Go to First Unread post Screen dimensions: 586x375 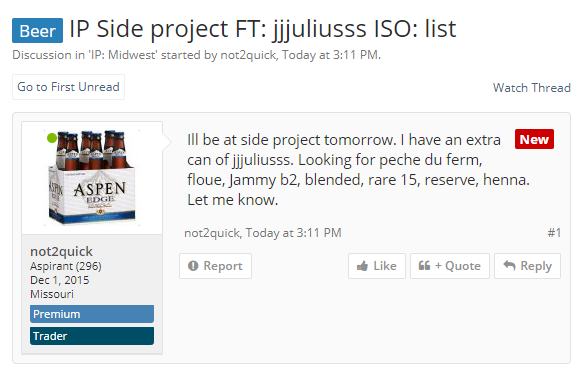(68, 87)
